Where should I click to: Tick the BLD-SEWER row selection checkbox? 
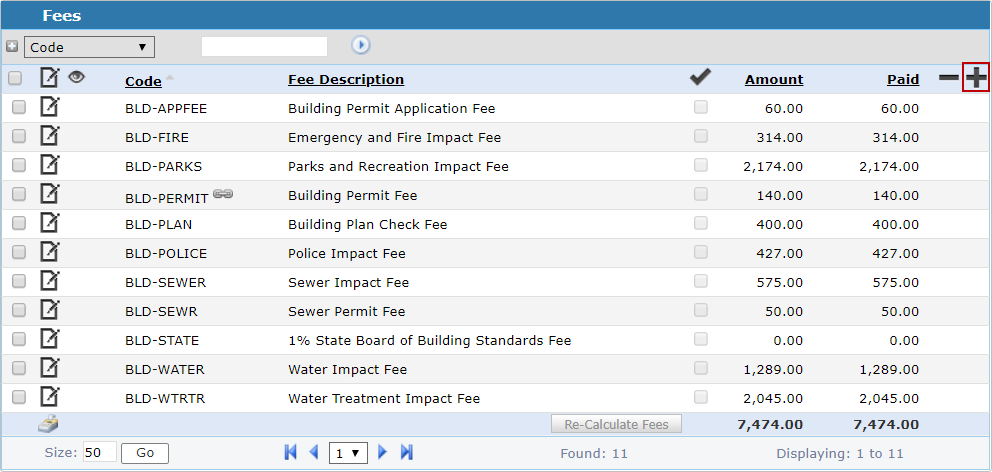(x=18, y=282)
